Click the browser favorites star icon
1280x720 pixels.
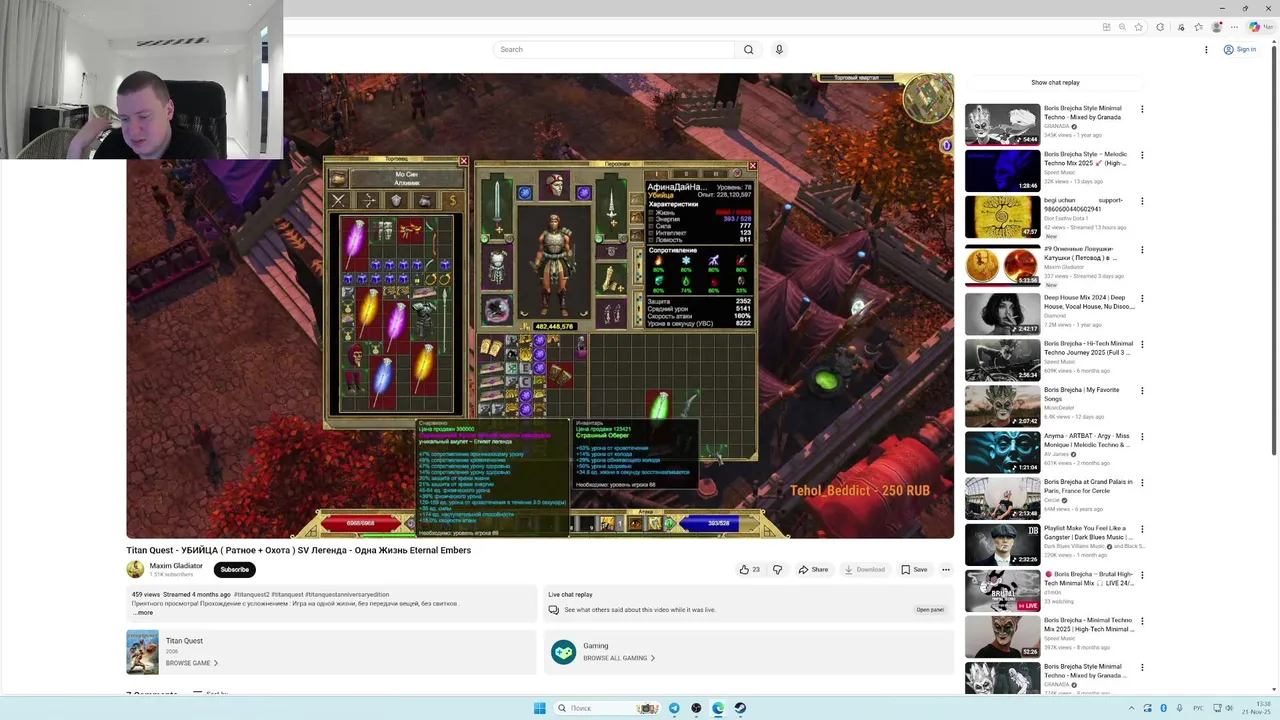pos(1138,27)
